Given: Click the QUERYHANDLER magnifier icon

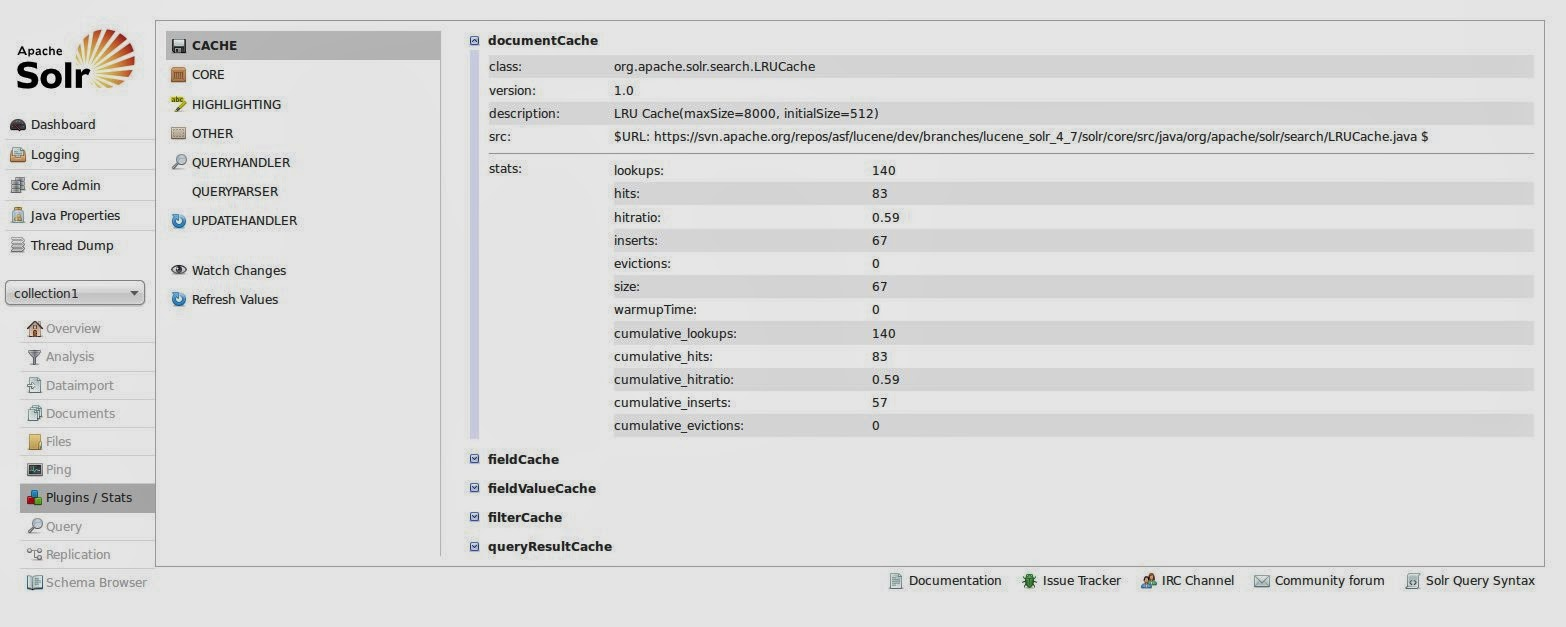Looking at the screenshot, I should (x=179, y=162).
